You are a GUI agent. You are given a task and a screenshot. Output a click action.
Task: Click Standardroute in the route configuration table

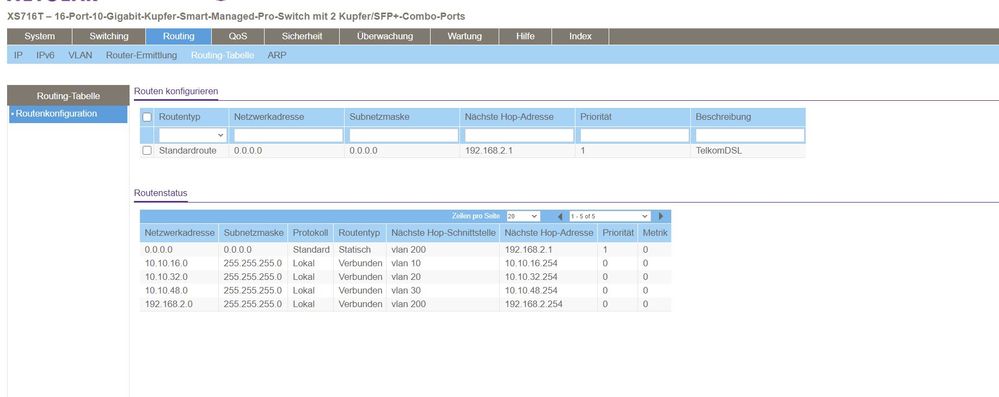click(x=188, y=151)
